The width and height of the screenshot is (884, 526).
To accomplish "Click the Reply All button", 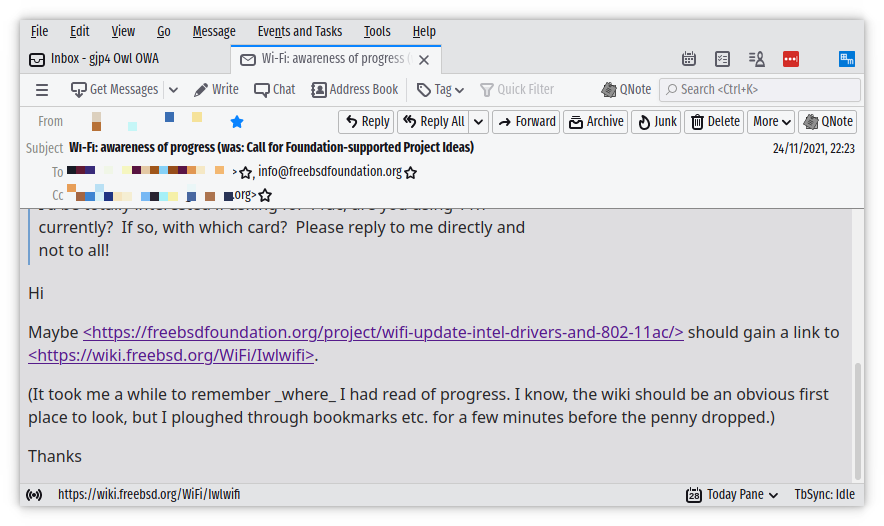I will pos(434,122).
